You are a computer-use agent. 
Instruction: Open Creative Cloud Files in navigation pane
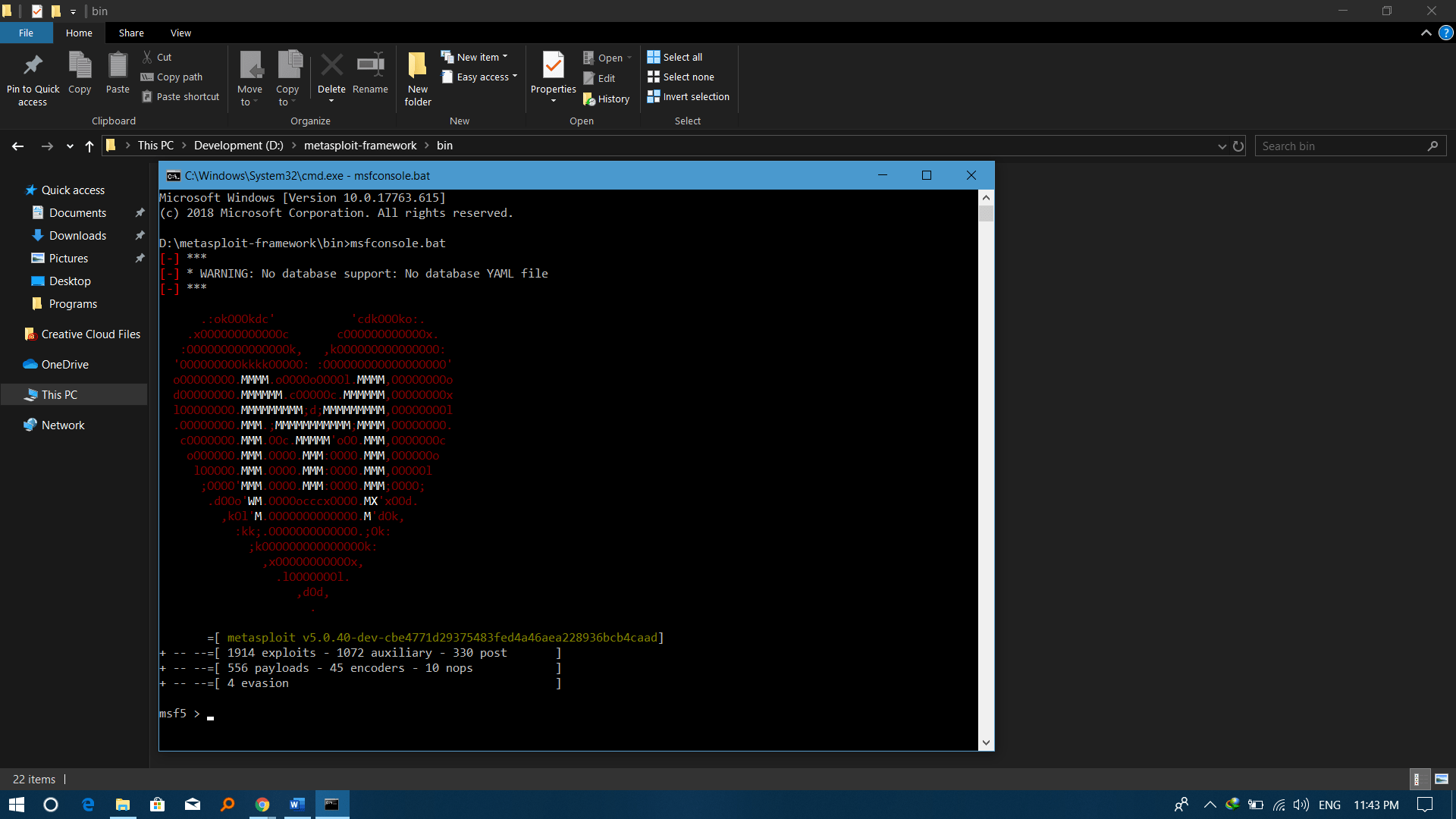[90, 334]
